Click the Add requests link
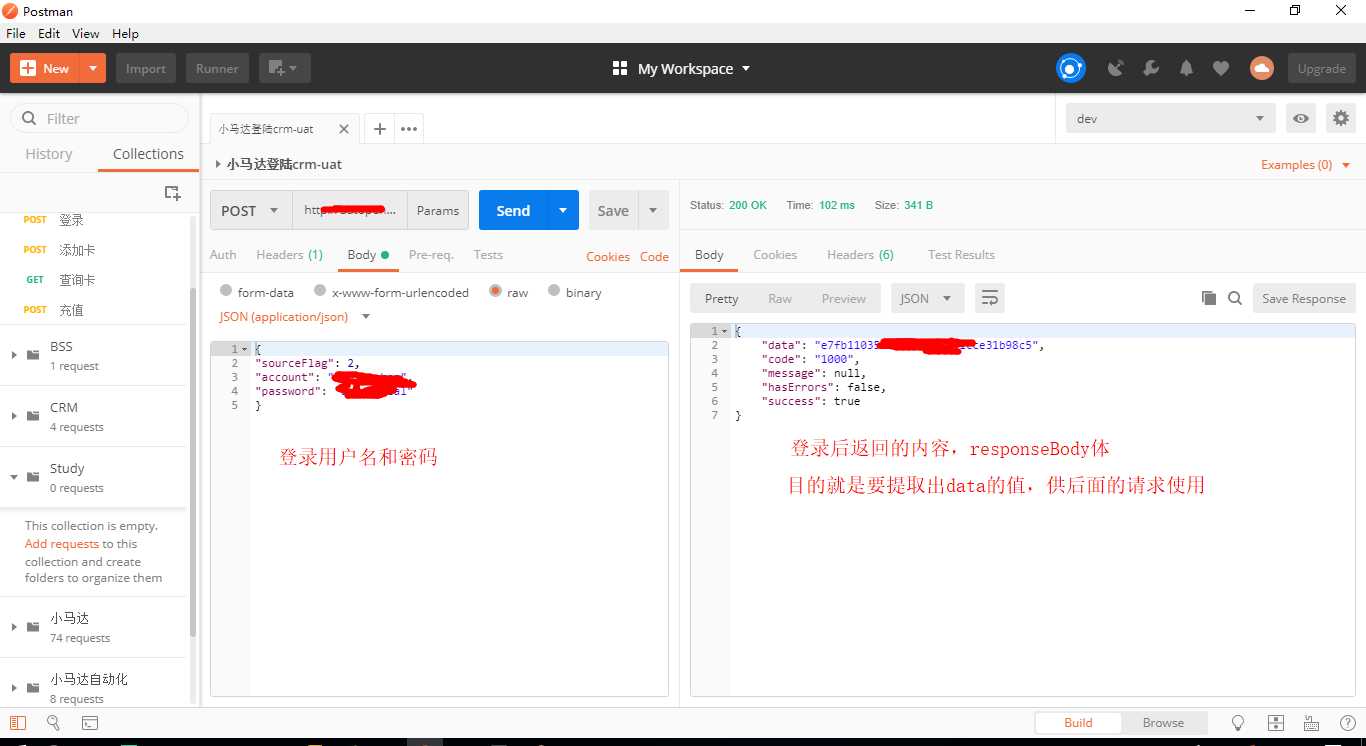 (x=62, y=544)
